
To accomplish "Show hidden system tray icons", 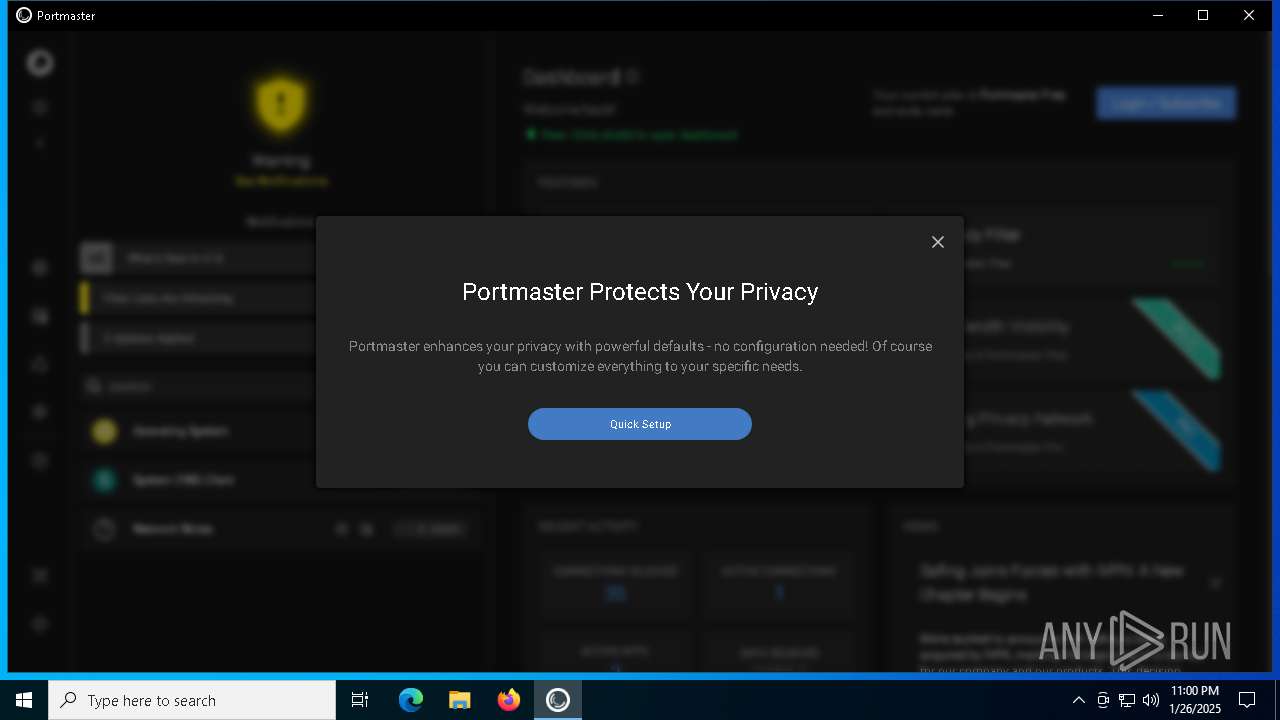I will (1078, 700).
